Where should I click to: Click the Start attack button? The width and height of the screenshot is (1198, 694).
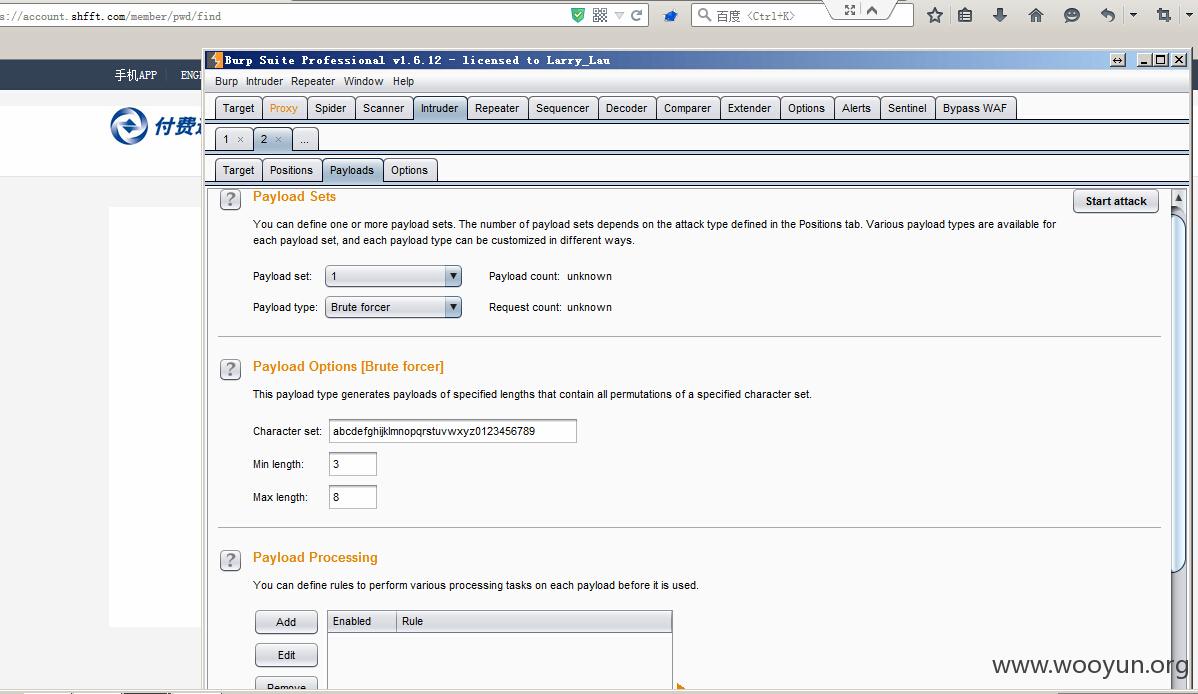coord(1115,201)
